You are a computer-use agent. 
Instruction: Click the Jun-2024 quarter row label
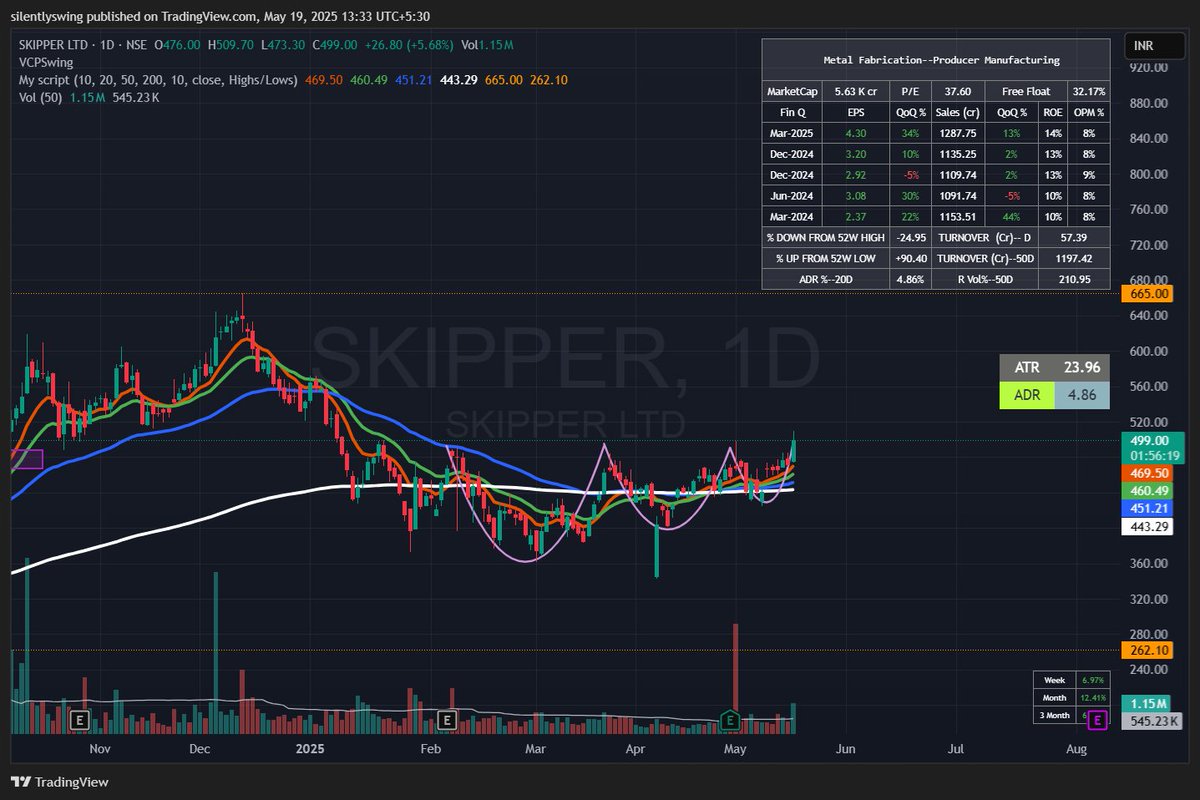(793, 196)
